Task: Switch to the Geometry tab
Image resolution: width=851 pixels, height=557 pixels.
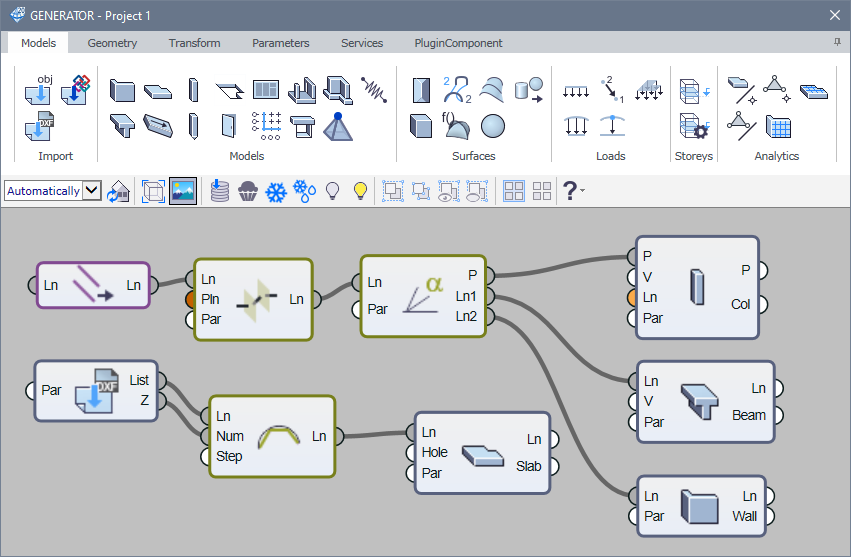Action: click(112, 43)
